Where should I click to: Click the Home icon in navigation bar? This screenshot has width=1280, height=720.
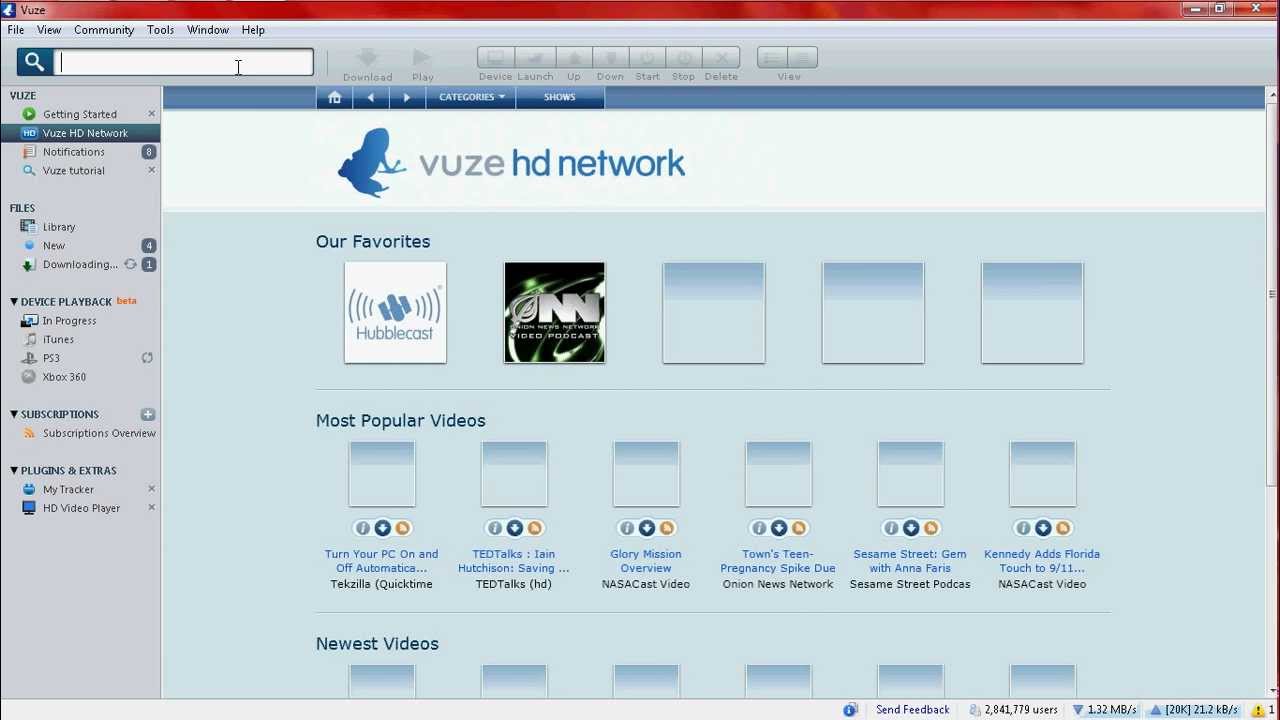pyautogui.click(x=335, y=97)
